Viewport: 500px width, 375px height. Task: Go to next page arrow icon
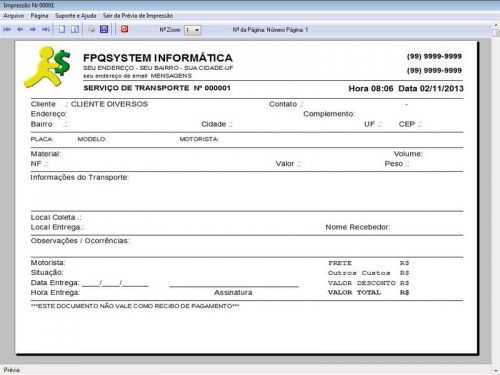(x=33, y=29)
